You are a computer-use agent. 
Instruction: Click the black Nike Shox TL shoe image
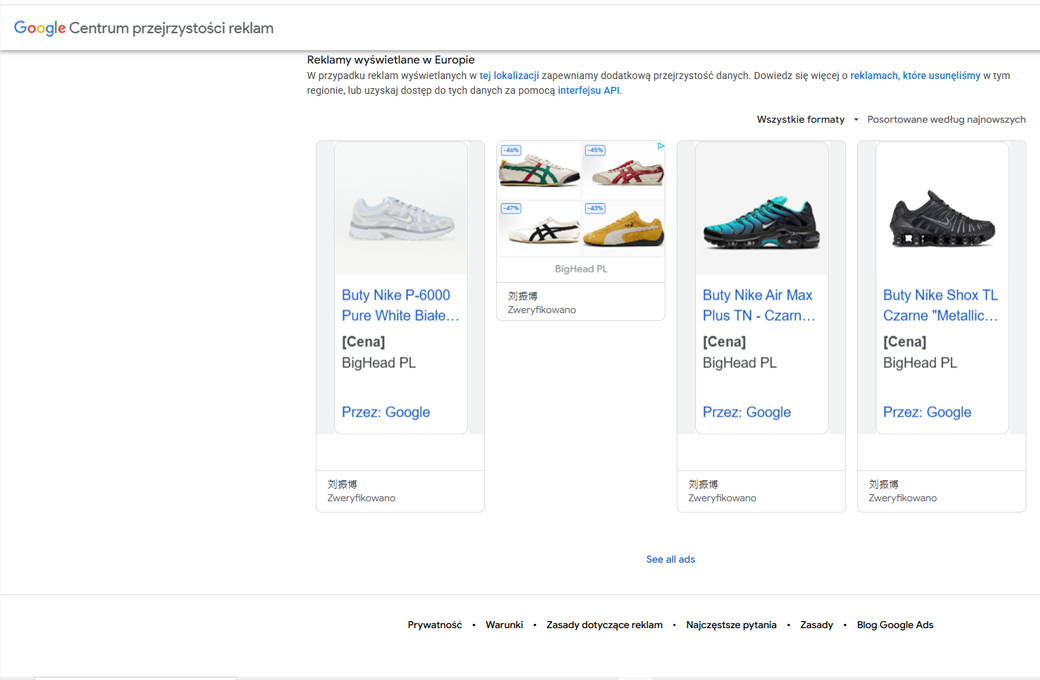point(942,219)
